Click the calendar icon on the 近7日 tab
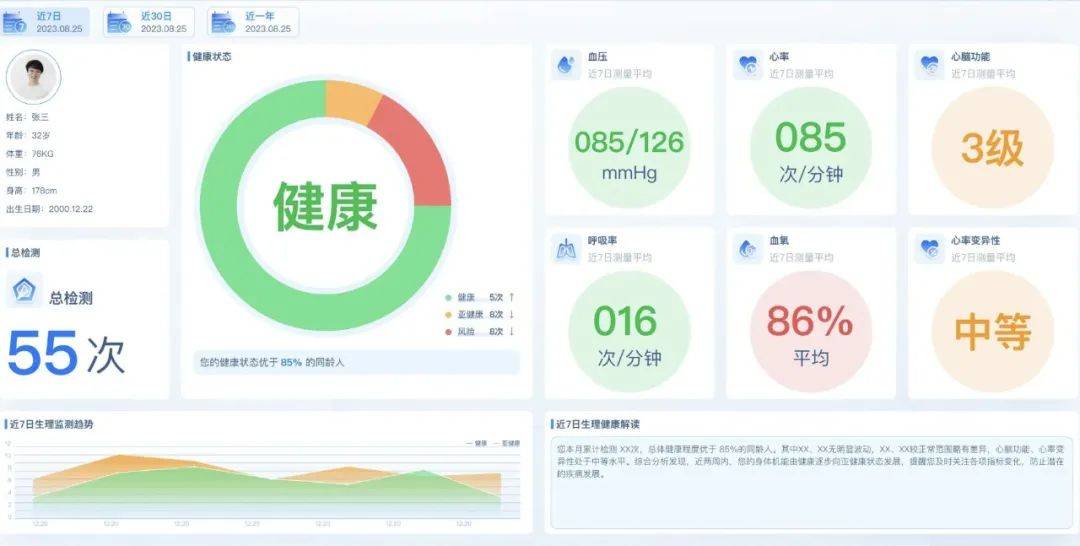Screen dimensions: 1080x546 (14, 23)
